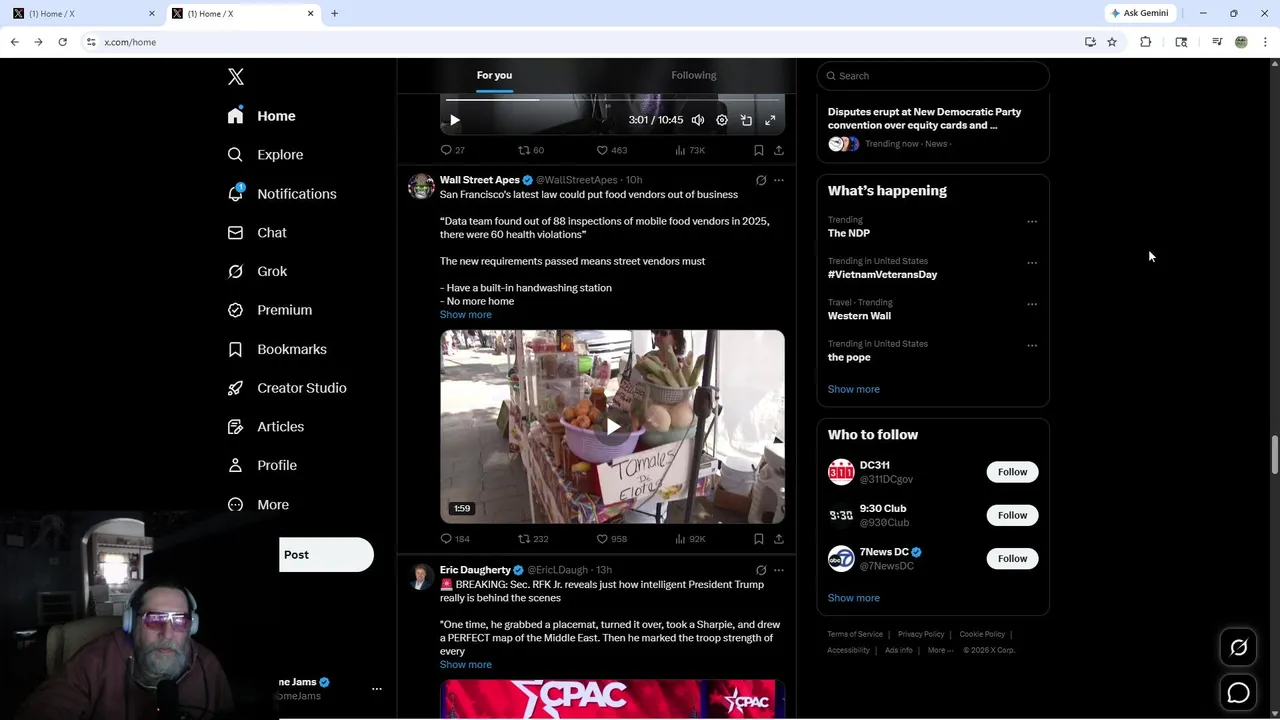
Task: Open Premium in the sidebar
Action: click(x=269, y=310)
